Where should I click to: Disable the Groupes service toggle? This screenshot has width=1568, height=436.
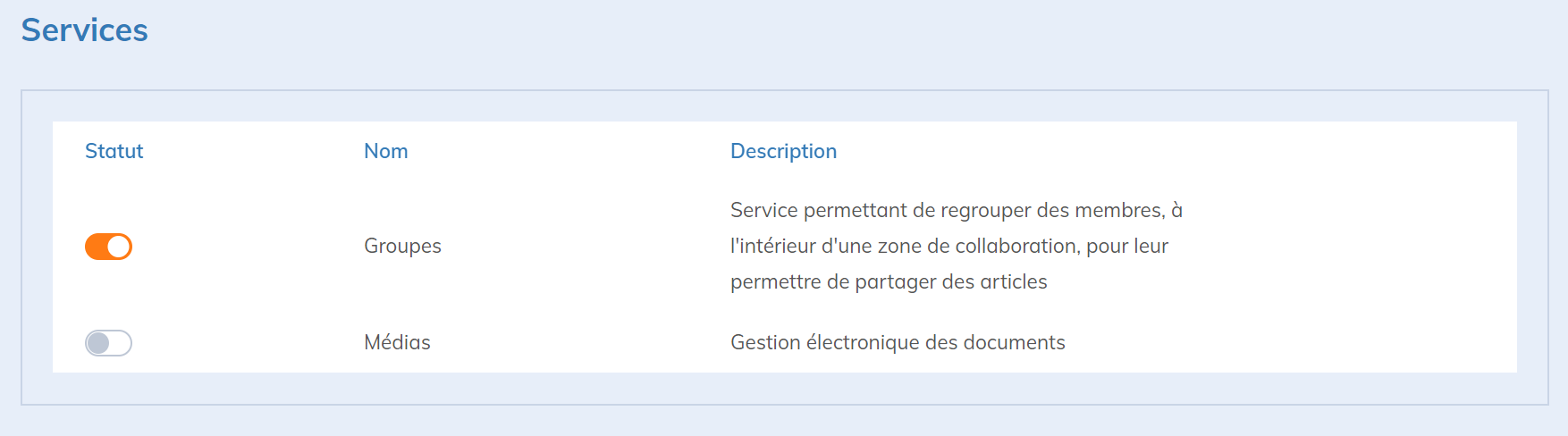108,247
